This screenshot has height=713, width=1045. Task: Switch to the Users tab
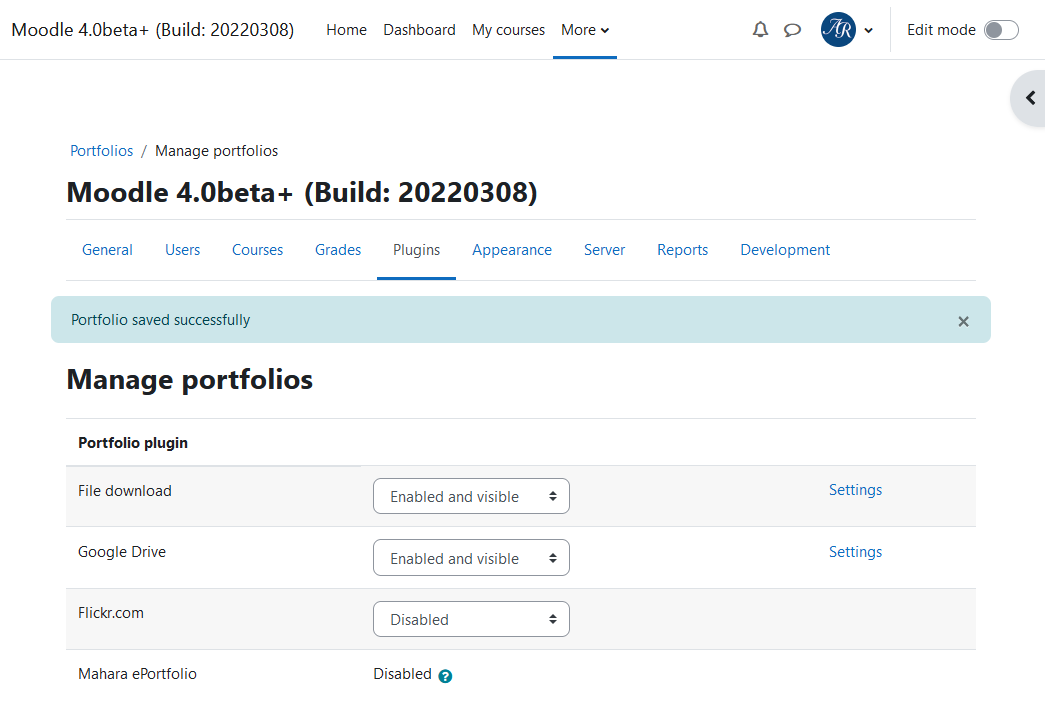pyautogui.click(x=183, y=250)
